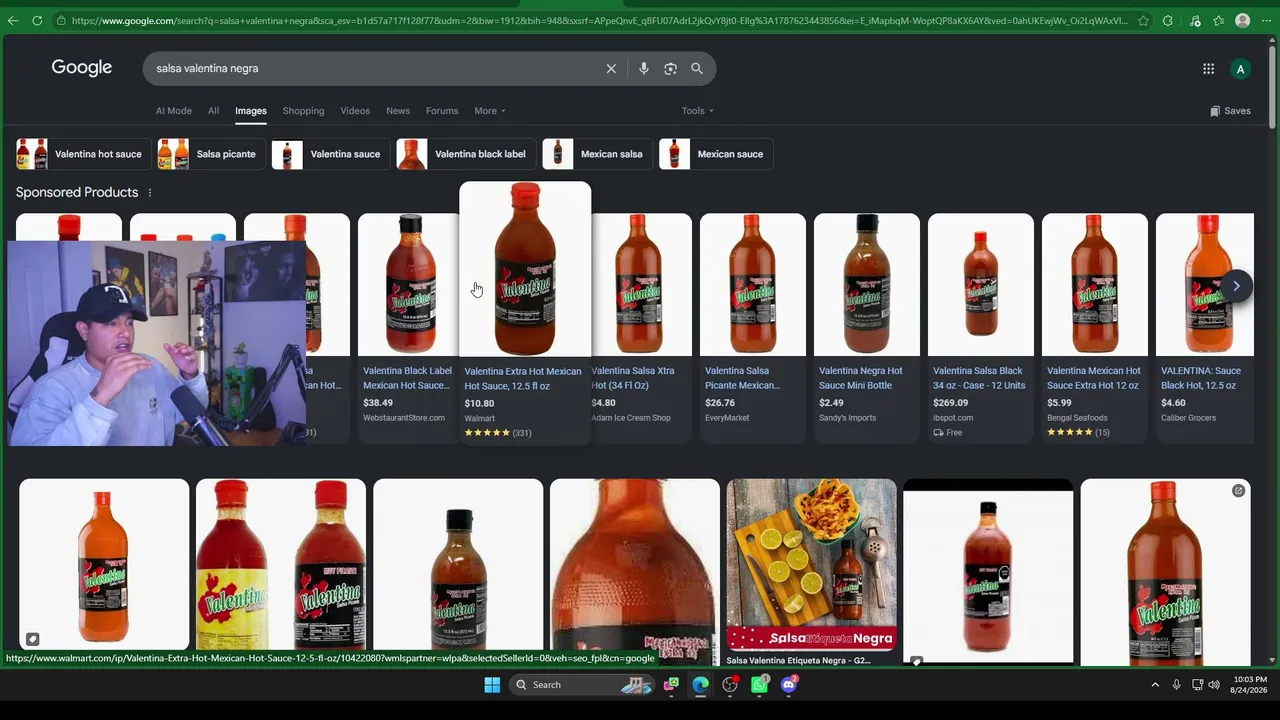Viewport: 1280px width, 720px height.
Task: Clear the search box with the X icon
Action: point(611,68)
